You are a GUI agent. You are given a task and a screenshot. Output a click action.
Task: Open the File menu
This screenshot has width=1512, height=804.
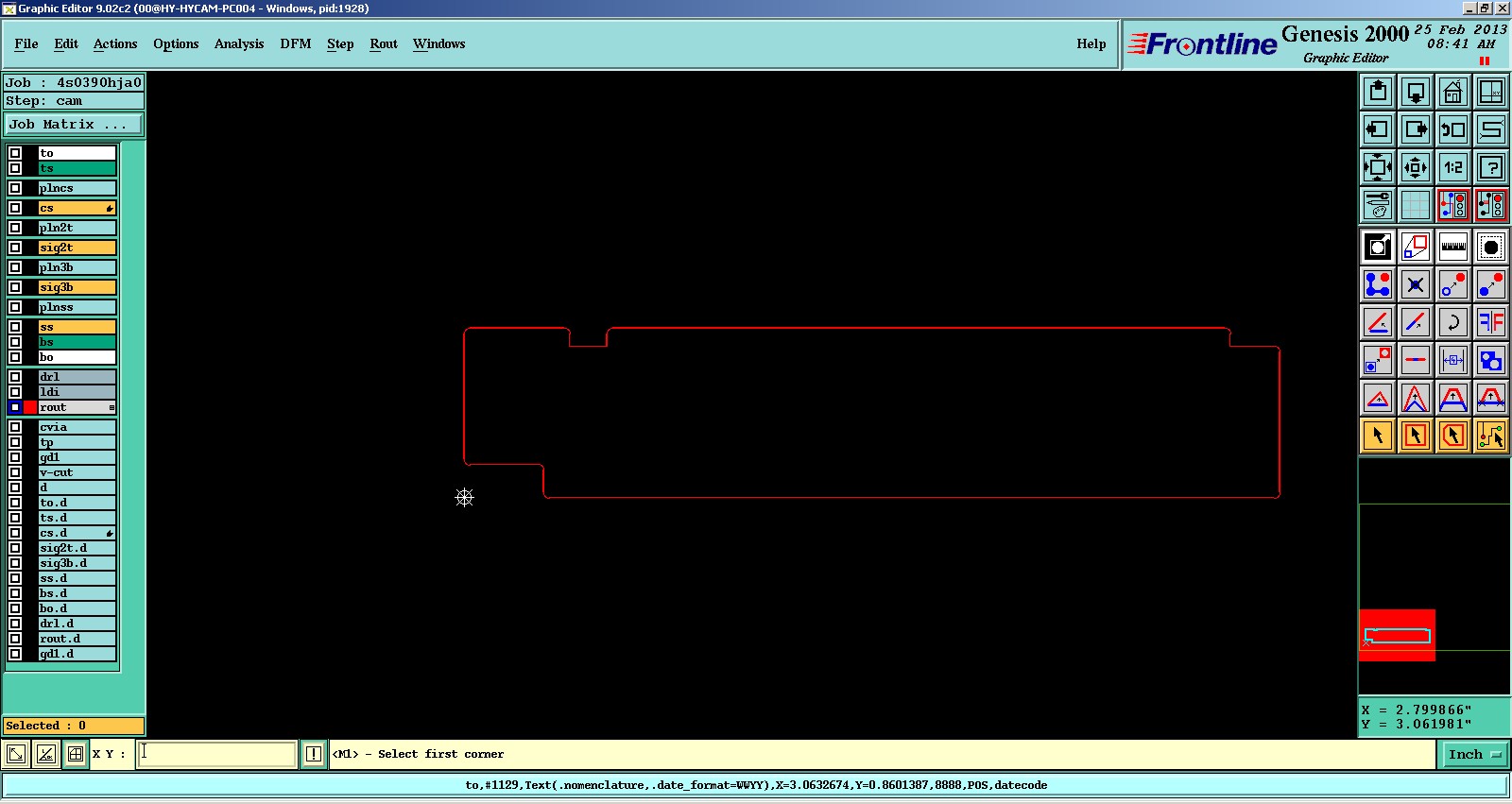tap(26, 44)
